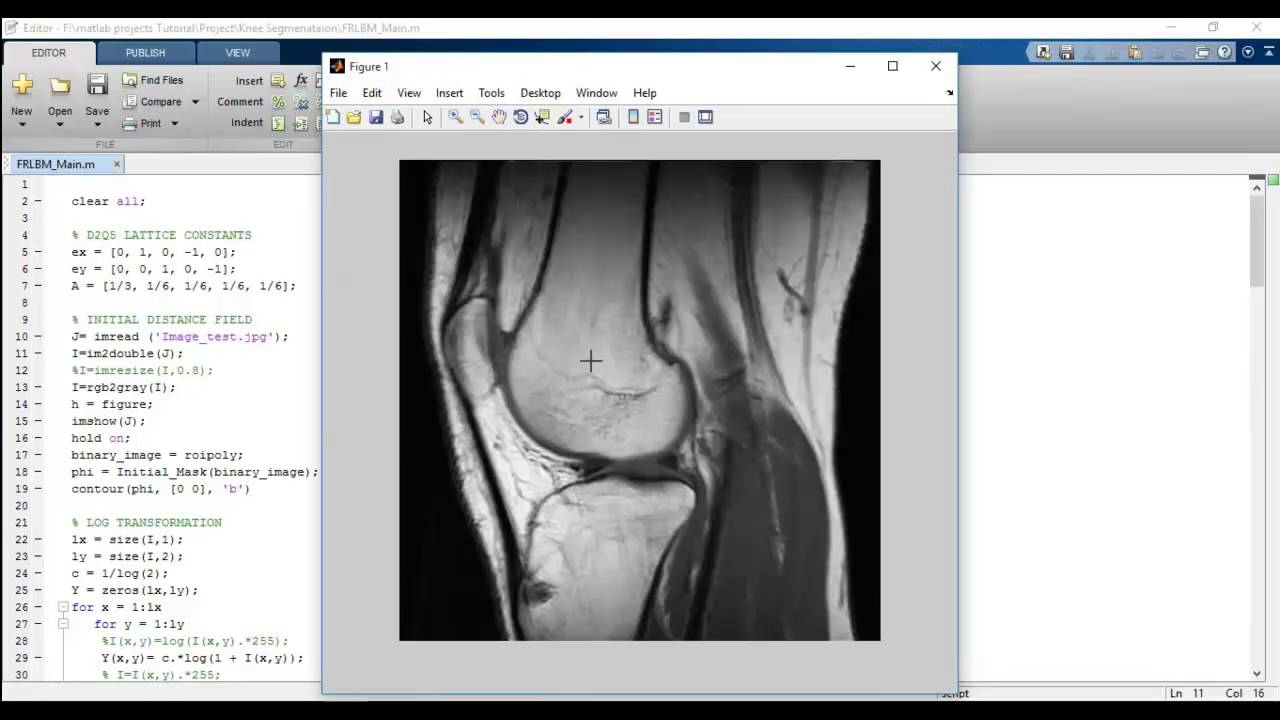Minimize the toolstrip with up arrow
1280x720 pixels.
pyautogui.click(x=1267, y=52)
